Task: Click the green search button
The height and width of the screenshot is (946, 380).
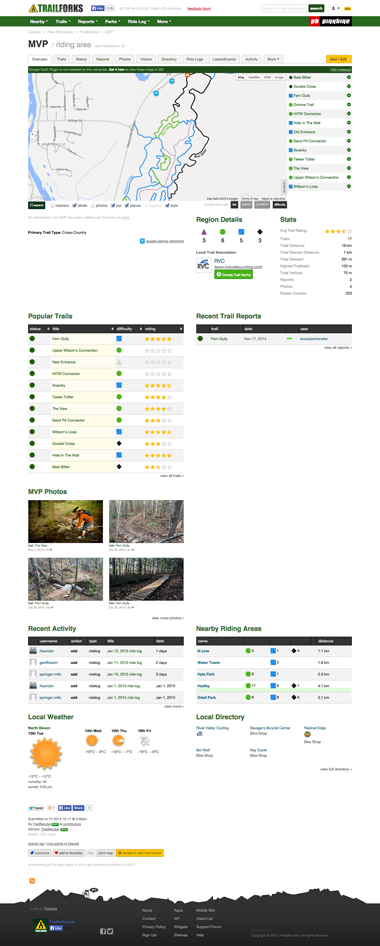Action: (316, 8)
